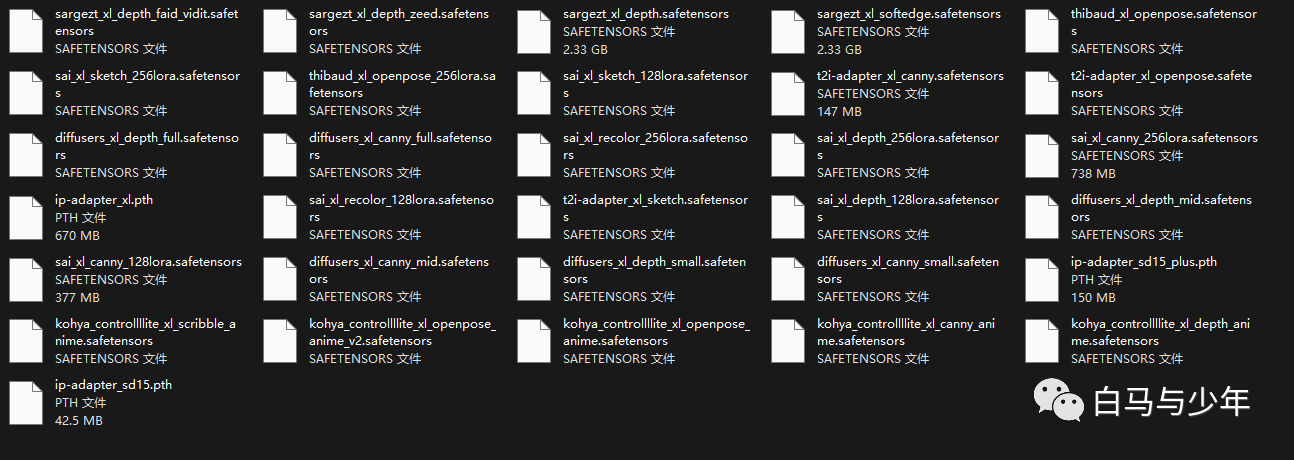Viewport: 1294px width, 460px height.
Task: Click the sai_xl_canny_256lora.safetensors file icon
Action: pos(1042,155)
